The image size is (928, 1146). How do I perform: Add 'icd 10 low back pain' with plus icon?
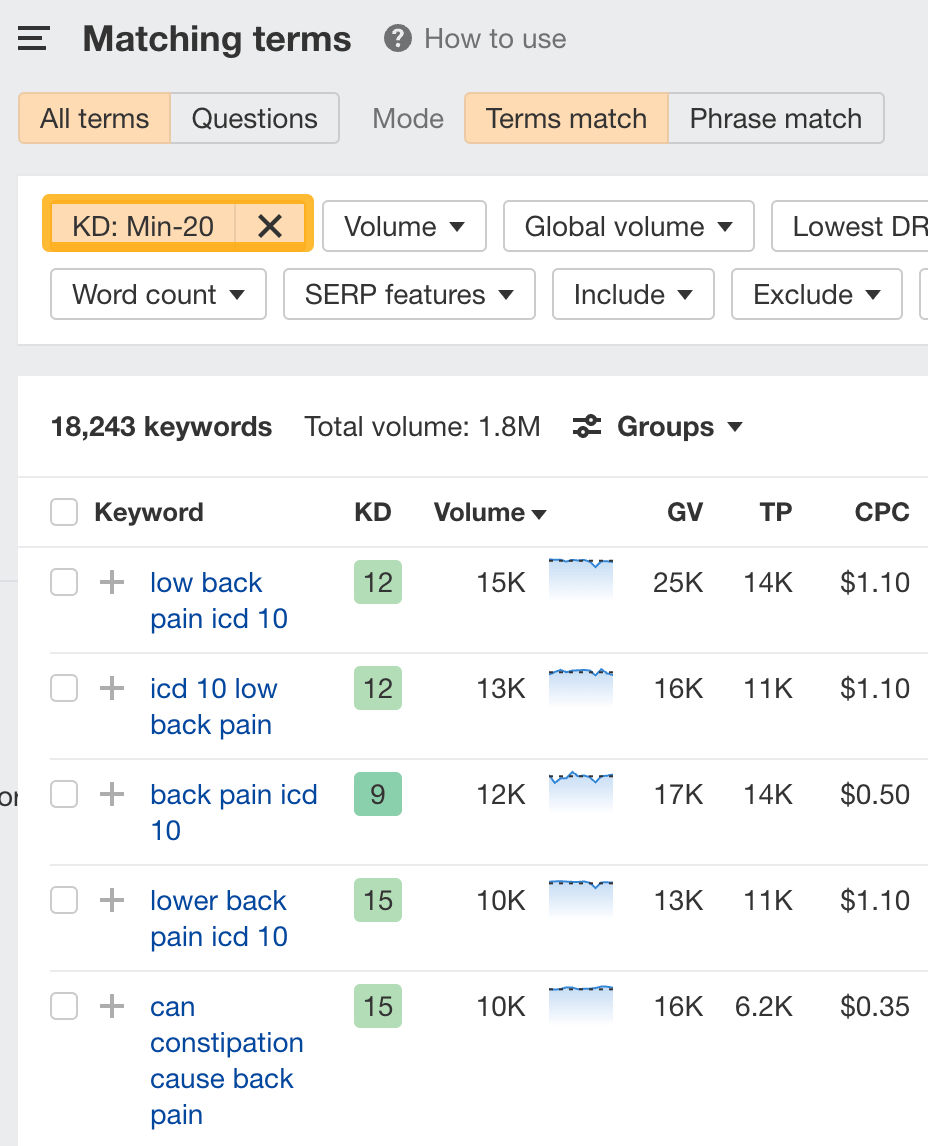pyautogui.click(x=110, y=688)
